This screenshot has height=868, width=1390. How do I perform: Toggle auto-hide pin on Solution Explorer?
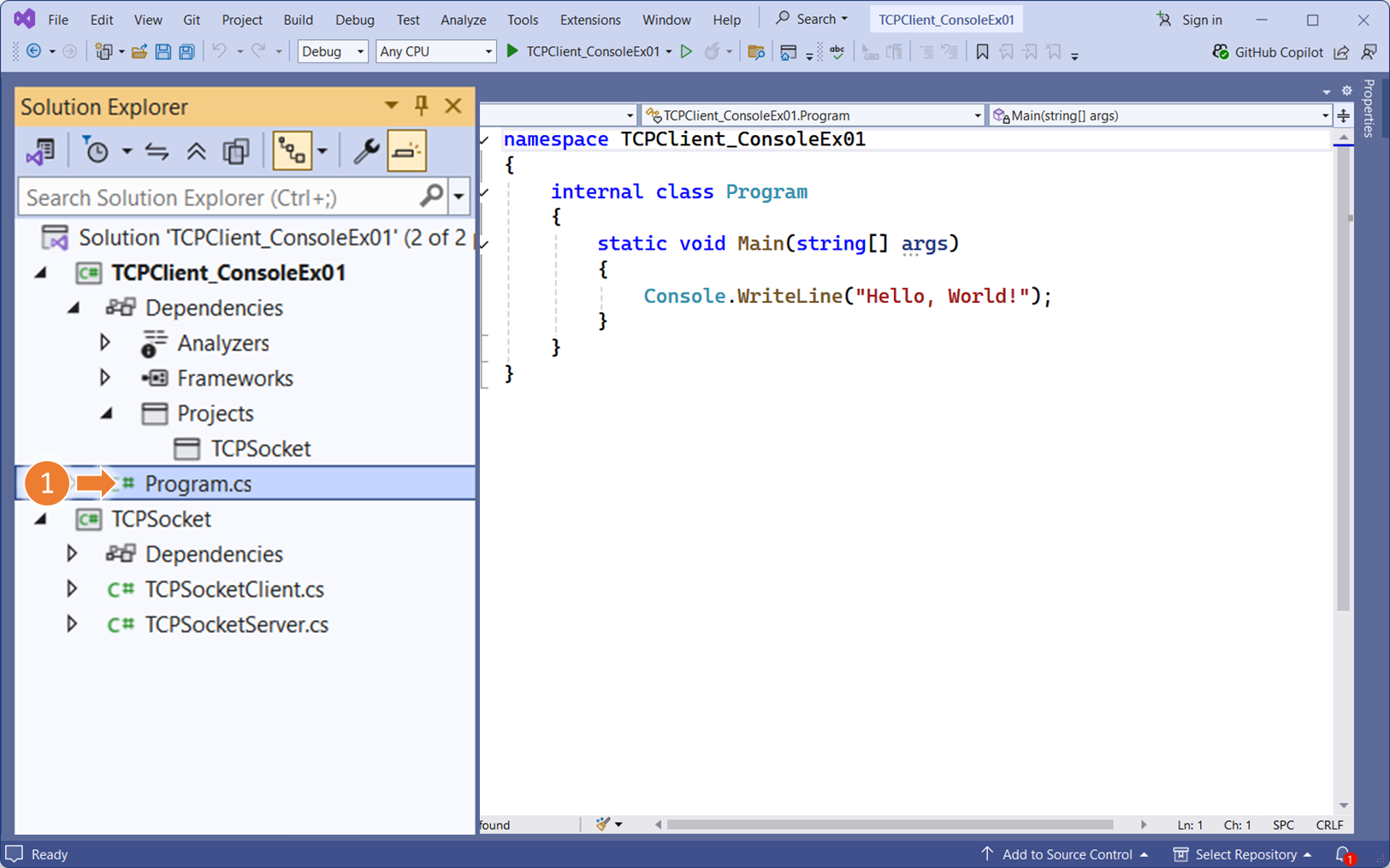pos(422,106)
